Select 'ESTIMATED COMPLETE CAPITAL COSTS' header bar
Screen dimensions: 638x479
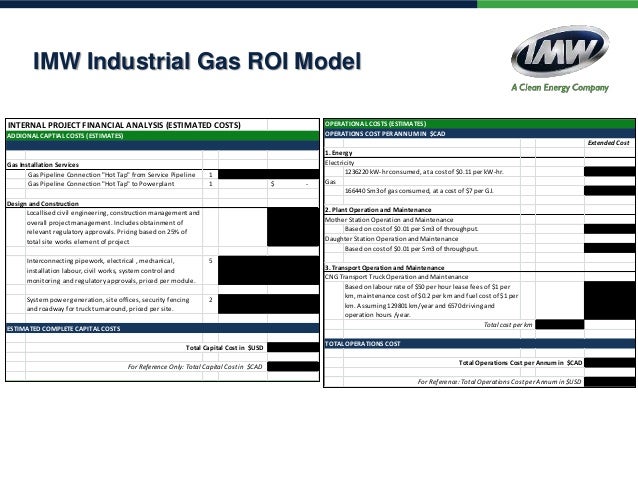coord(162,328)
